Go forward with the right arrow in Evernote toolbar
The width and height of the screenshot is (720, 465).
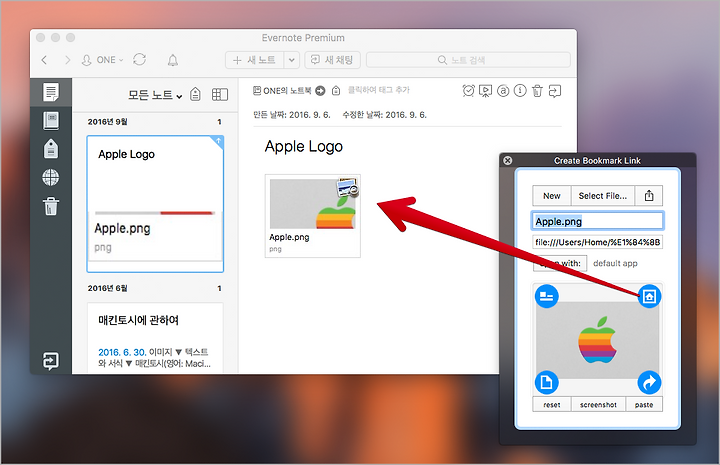click(67, 60)
